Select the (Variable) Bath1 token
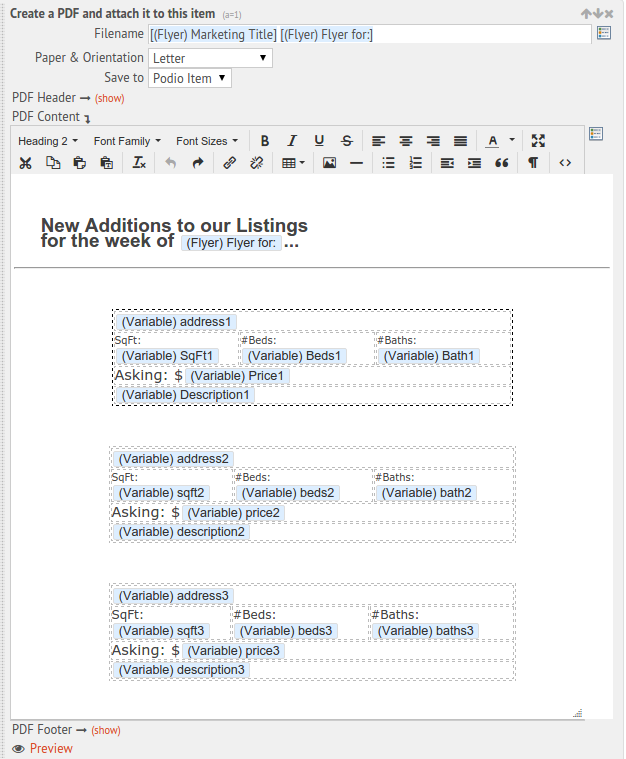The width and height of the screenshot is (626, 759). click(428, 356)
